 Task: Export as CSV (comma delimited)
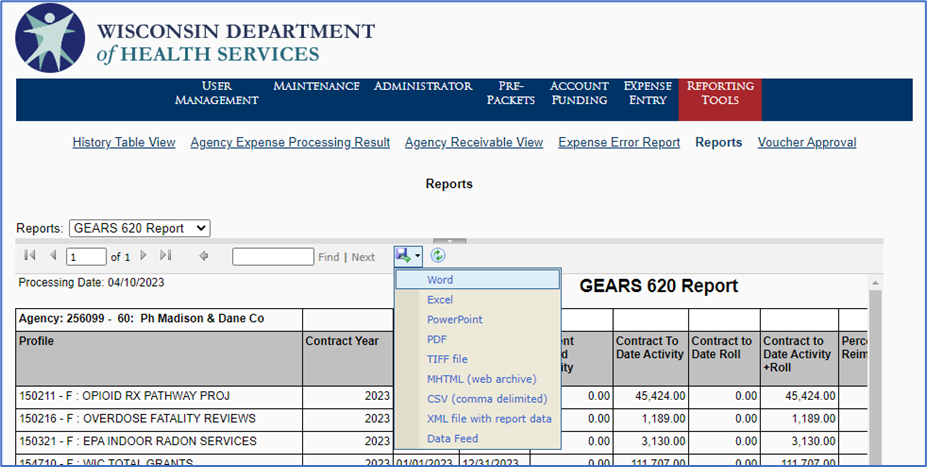482,399
